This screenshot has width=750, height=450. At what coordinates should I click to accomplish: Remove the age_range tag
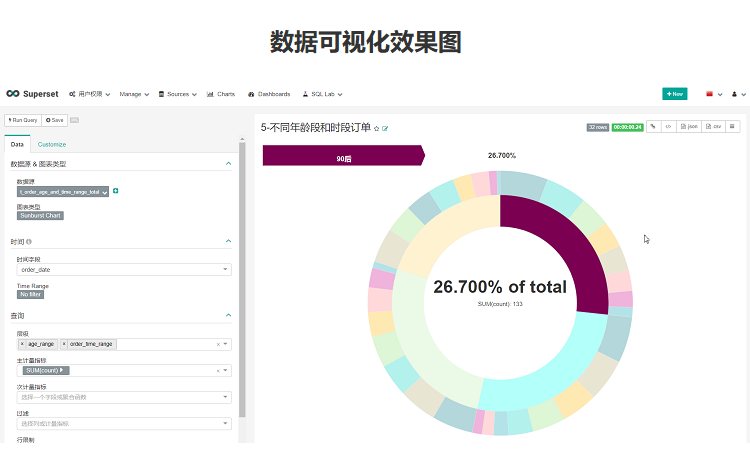click(x=22, y=344)
